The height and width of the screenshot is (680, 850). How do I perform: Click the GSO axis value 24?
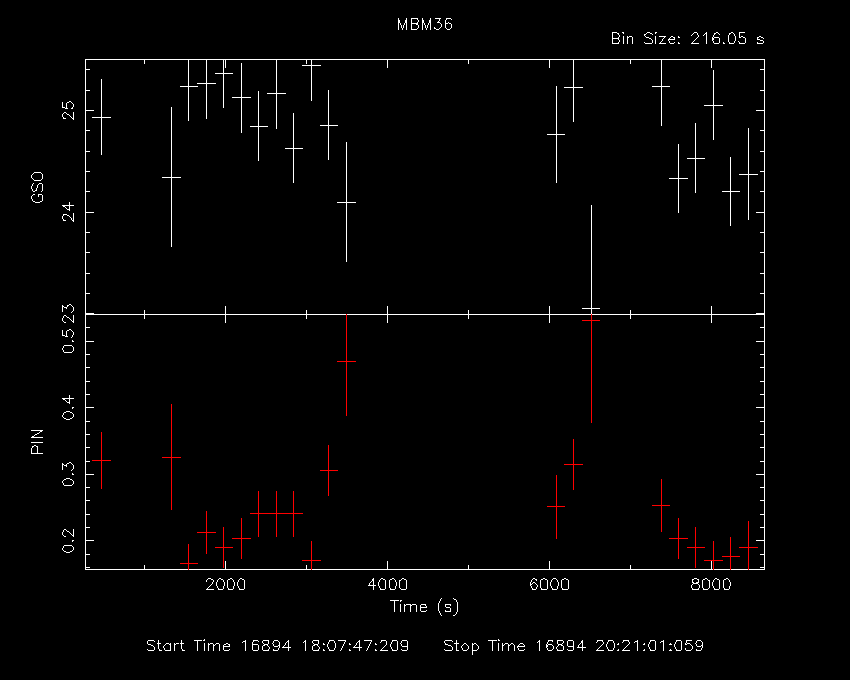[68, 212]
